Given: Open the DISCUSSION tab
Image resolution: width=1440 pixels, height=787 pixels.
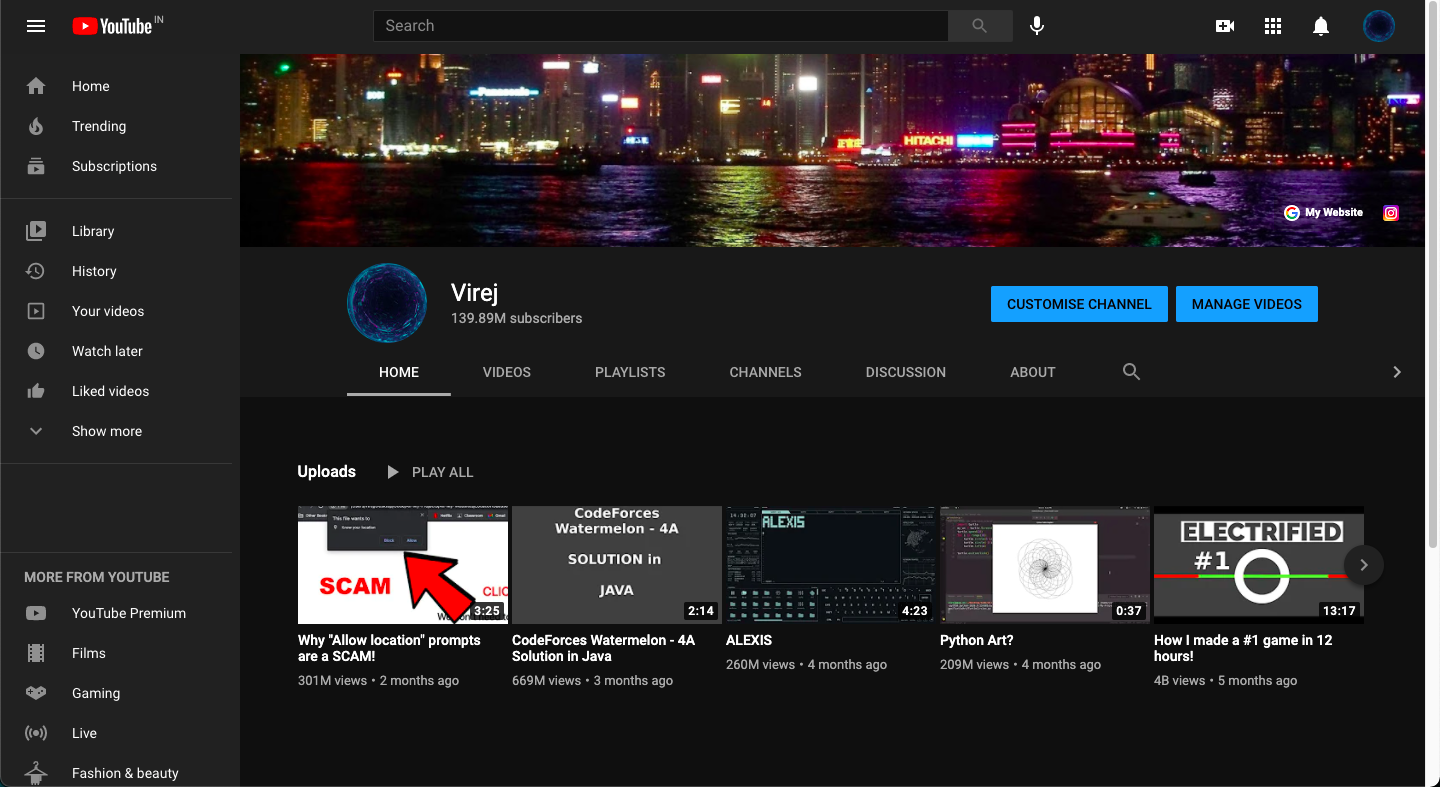Looking at the screenshot, I should (x=905, y=371).
